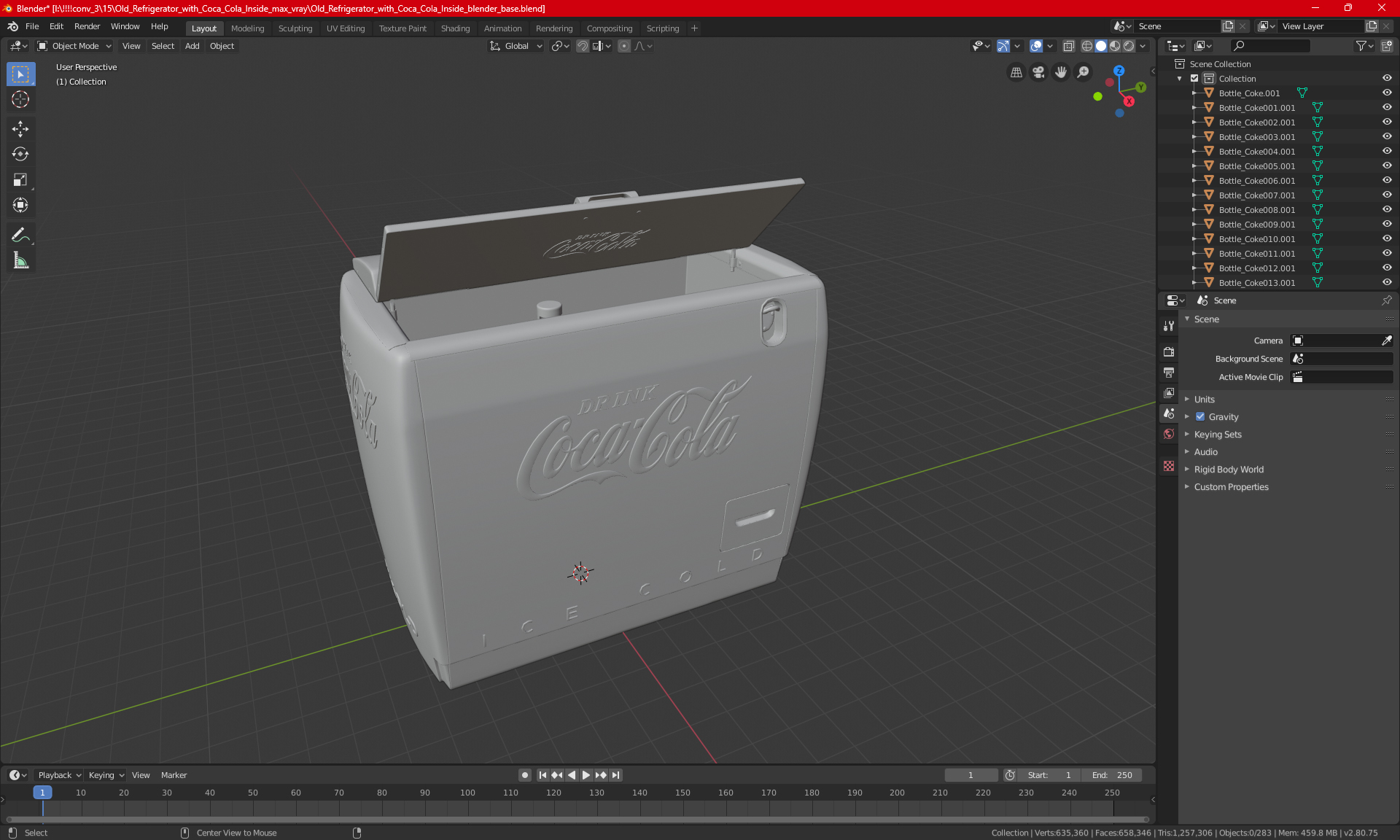1400x840 pixels.
Task: Activate the Transform tool
Action: 20,206
